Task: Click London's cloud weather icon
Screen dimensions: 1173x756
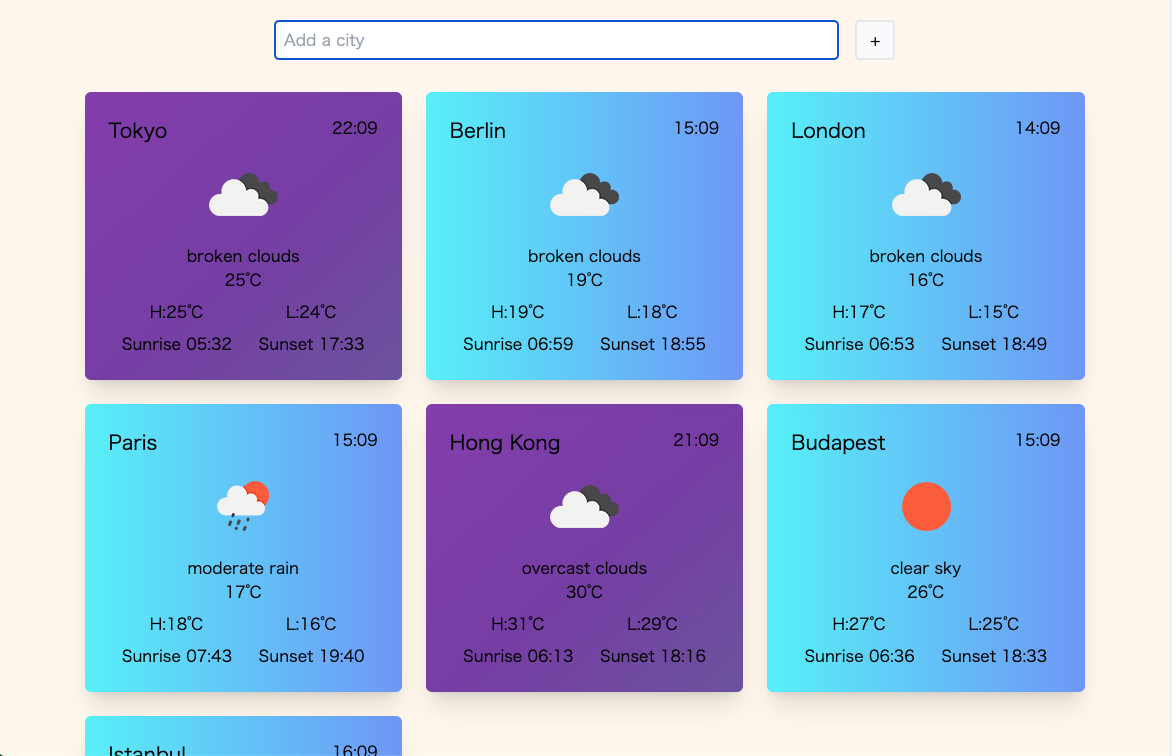Action: click(925, 195)
